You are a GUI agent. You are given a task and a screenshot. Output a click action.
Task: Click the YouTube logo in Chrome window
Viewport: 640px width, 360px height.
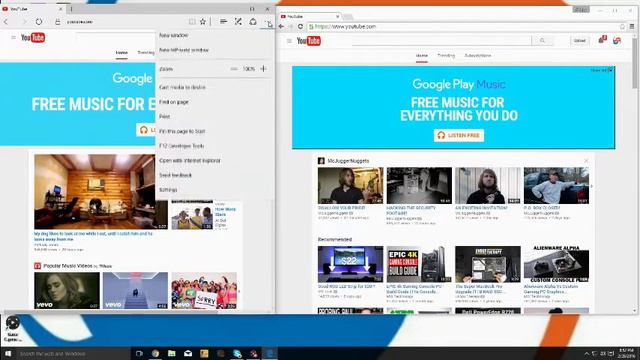tap(309, 41)
